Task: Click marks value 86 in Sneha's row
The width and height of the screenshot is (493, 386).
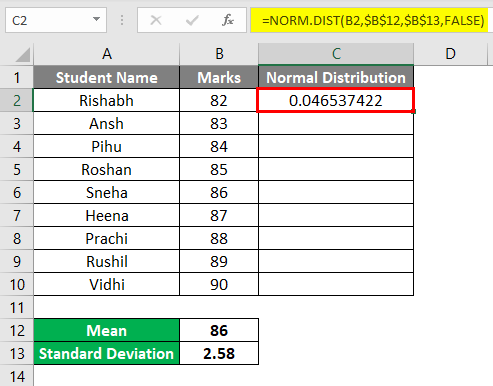Action: [219, 192]
